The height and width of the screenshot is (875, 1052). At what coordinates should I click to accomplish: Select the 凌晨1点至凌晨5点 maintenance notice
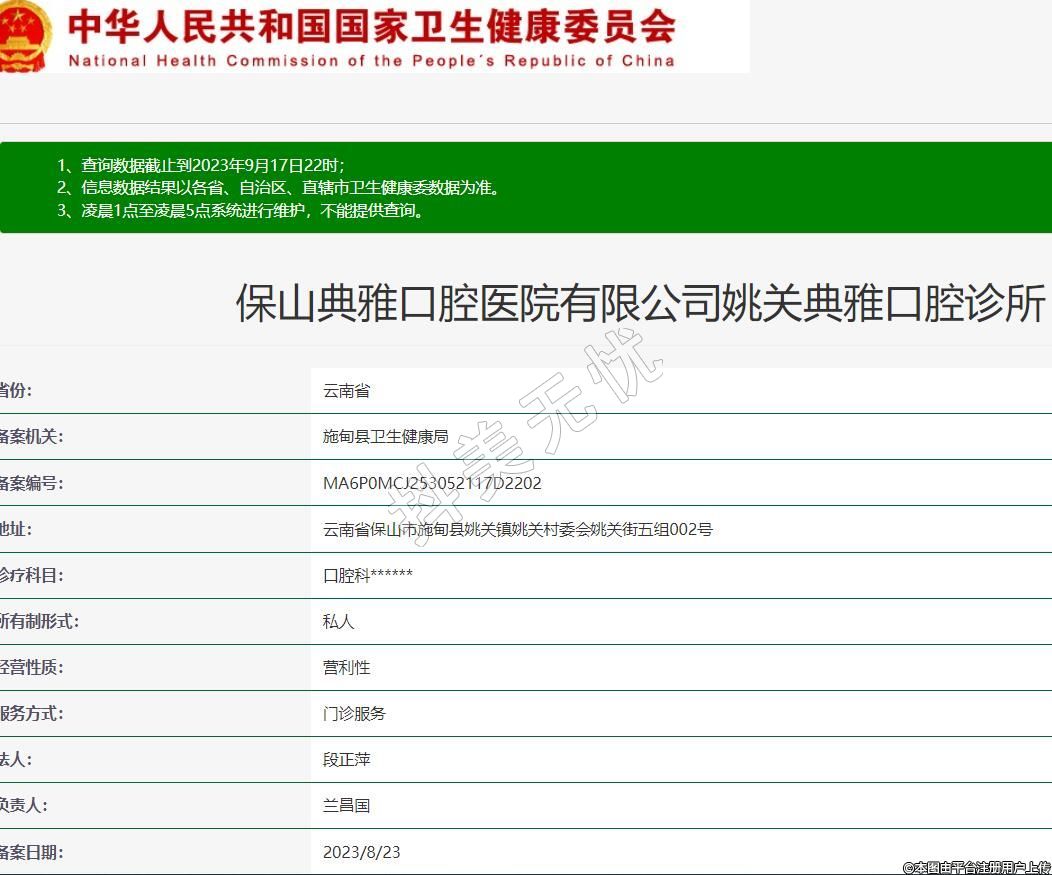[x=240, y=210]
